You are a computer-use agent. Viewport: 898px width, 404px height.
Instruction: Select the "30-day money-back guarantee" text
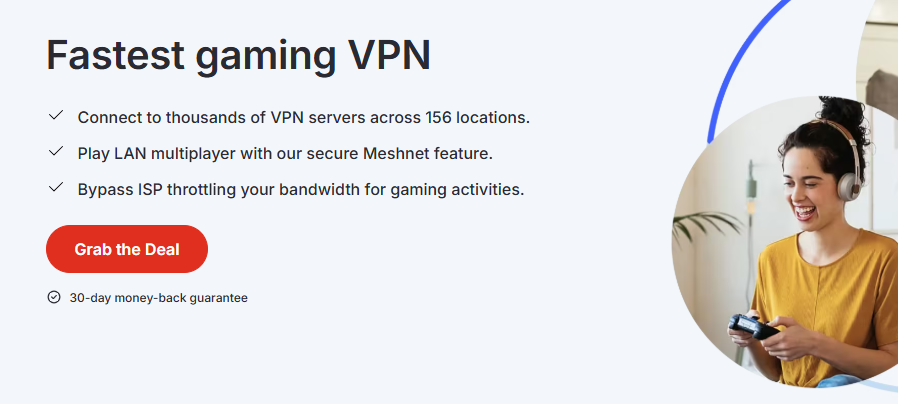pyautogui.click(x=158, y=298)
